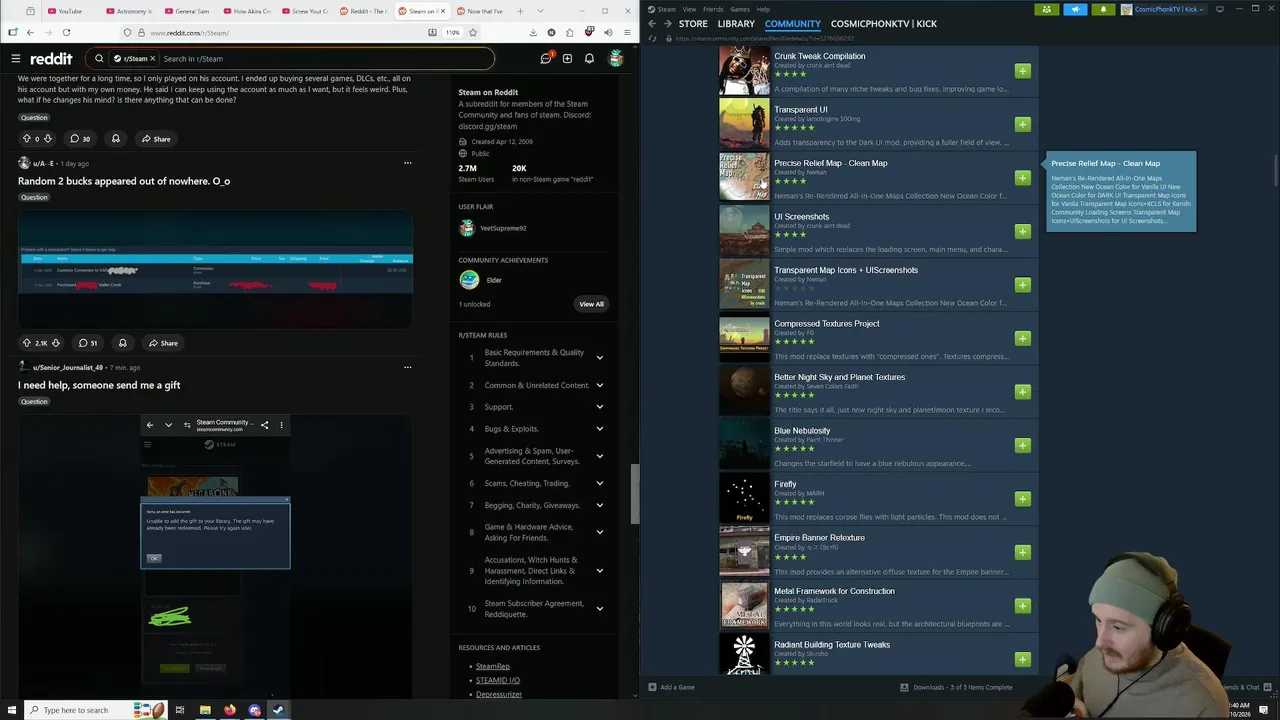Viewport: 1280px width, 720px height.
Task: Subscribe to Precise Relief Map mod
Action: 1022,178
